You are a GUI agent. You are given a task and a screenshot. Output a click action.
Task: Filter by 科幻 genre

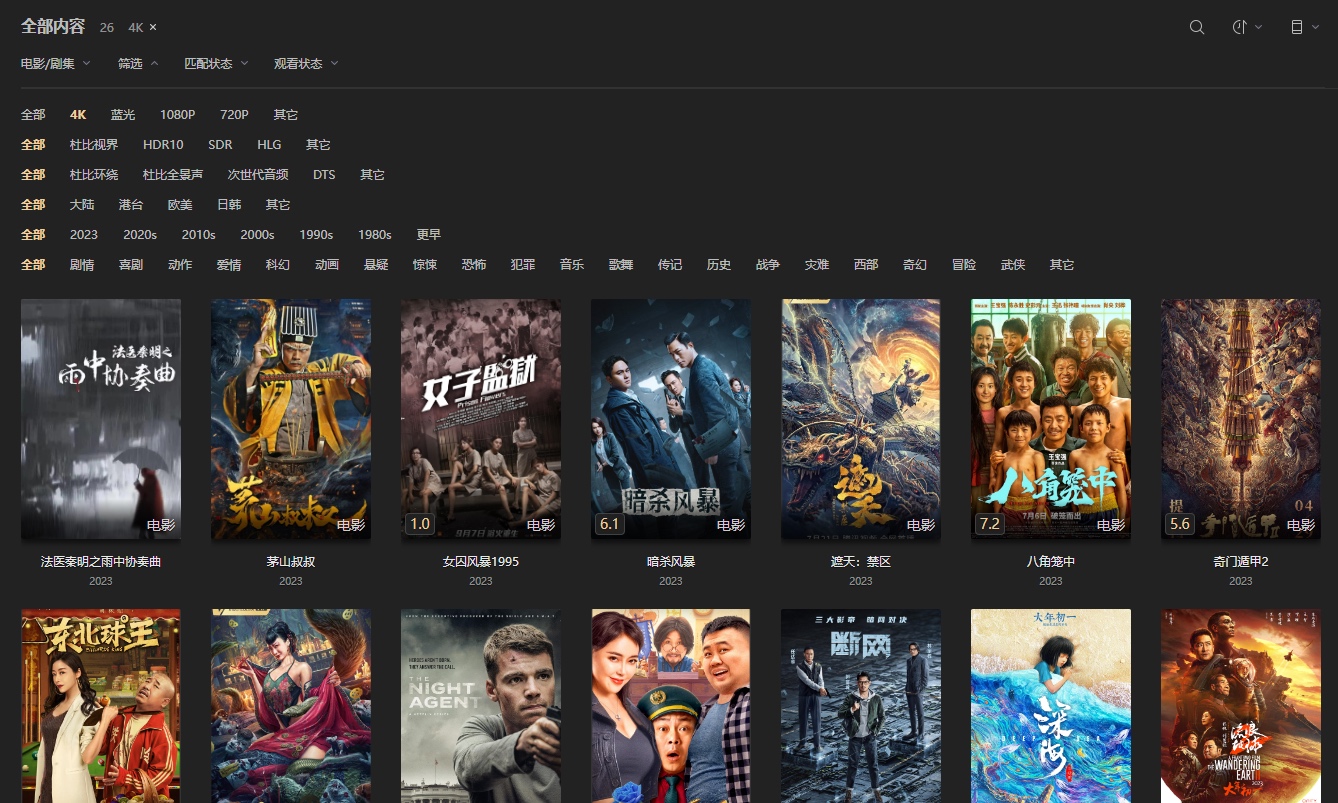pyautogui.click(x=278, y=265)
